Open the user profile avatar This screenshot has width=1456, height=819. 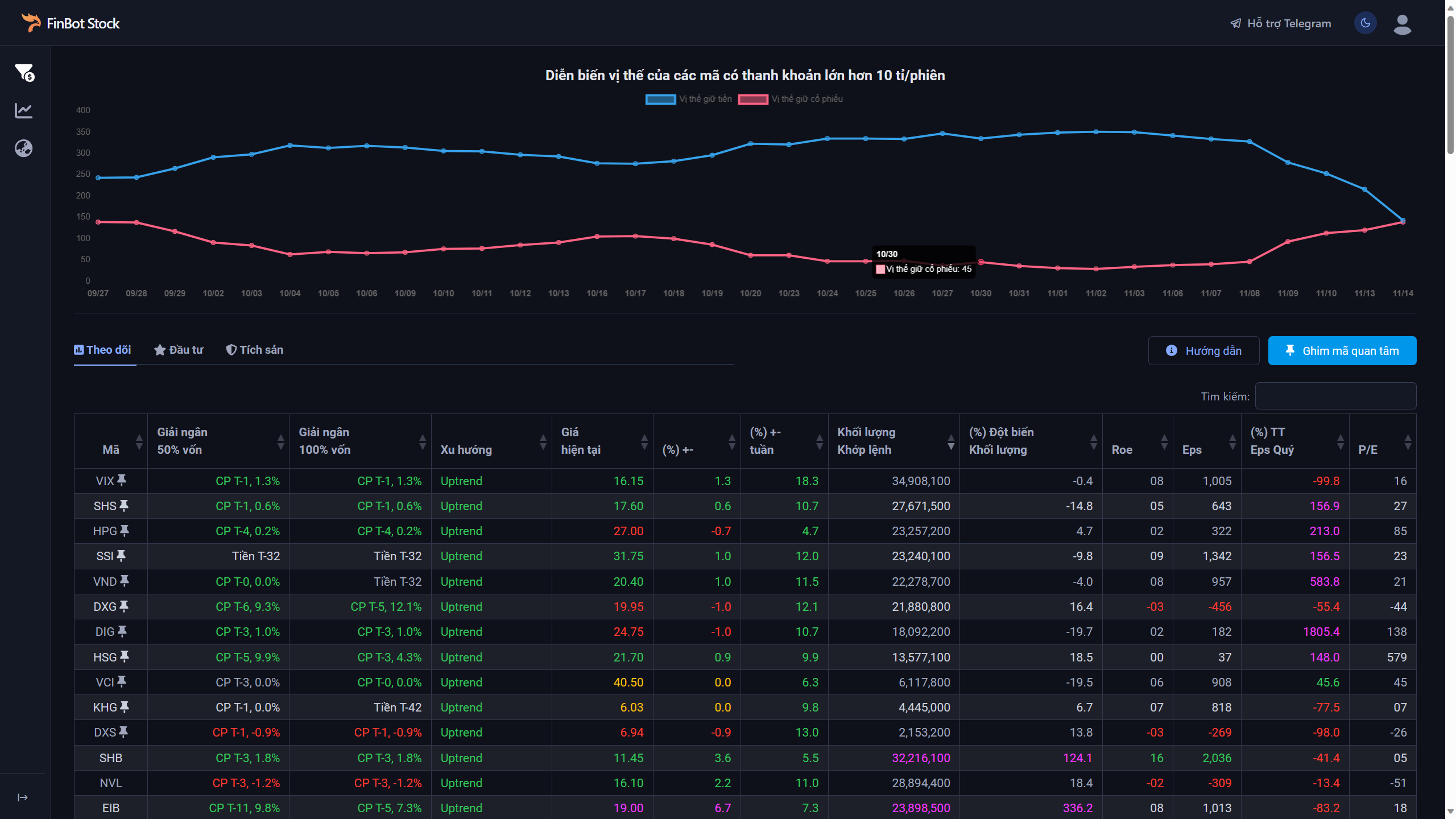tap(1402, 24)
